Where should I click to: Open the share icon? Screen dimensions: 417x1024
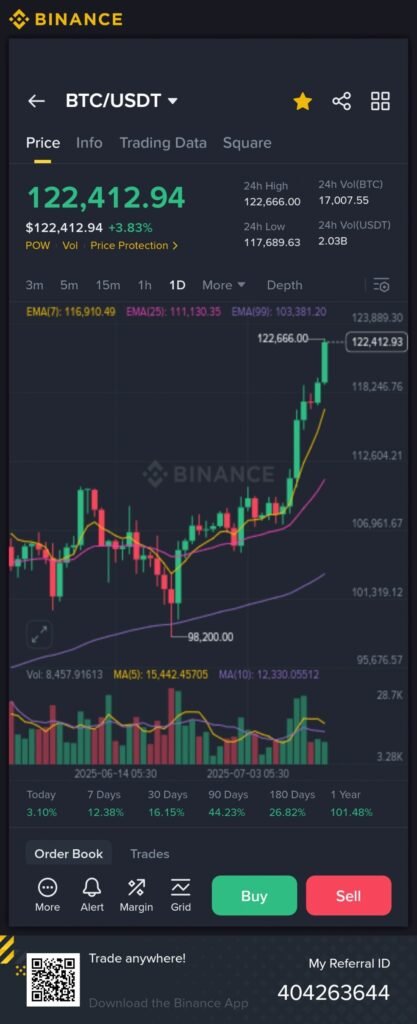click(341, 101)
